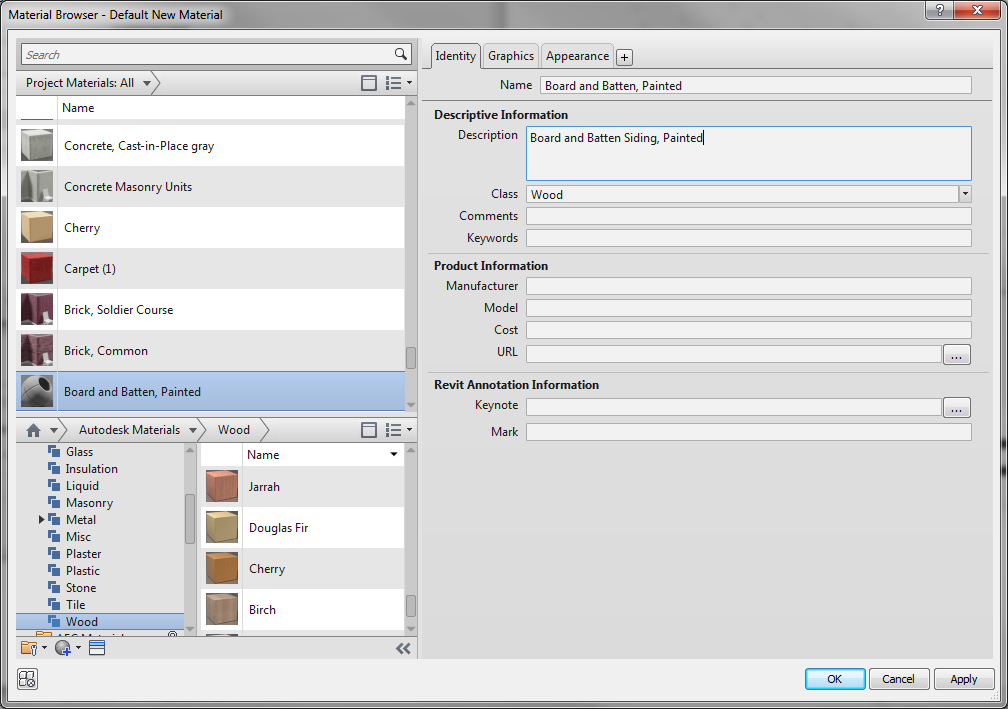1008x709 pixels.
Task: Open Autodesk library list view options icon
Action: coord(399,430)
